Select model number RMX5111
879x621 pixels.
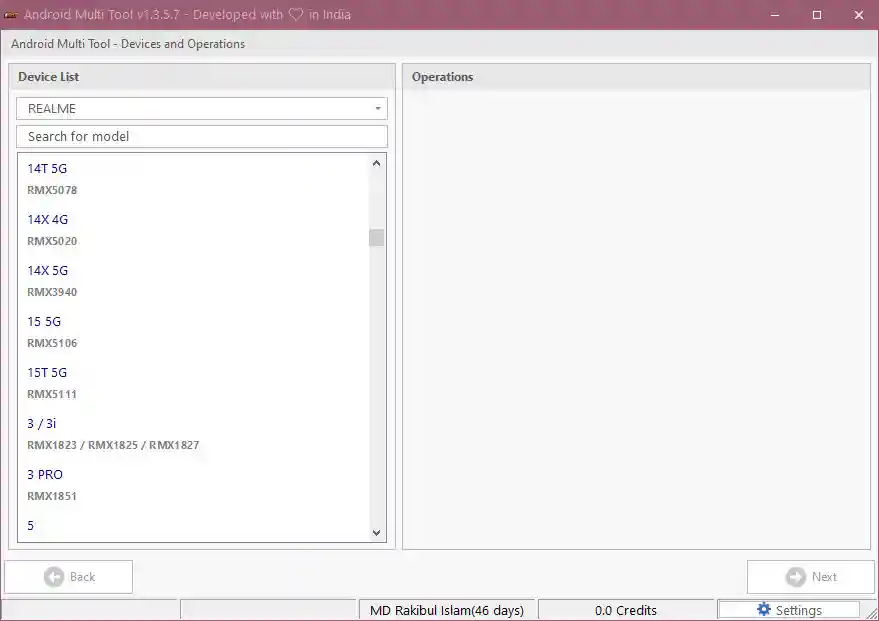52,395
